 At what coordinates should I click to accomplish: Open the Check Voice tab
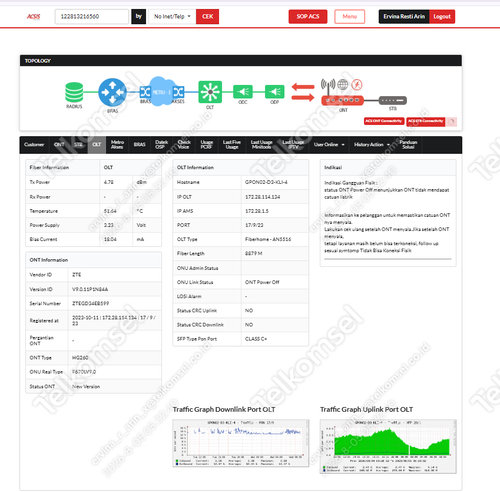[x=184, y=145]
